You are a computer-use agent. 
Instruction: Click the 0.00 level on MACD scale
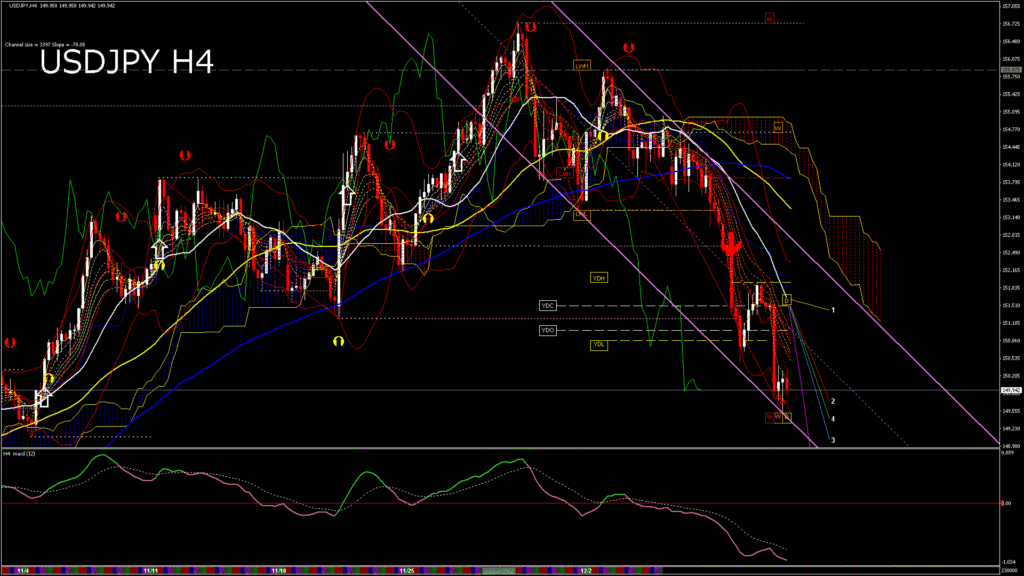tap(1009, 504)
